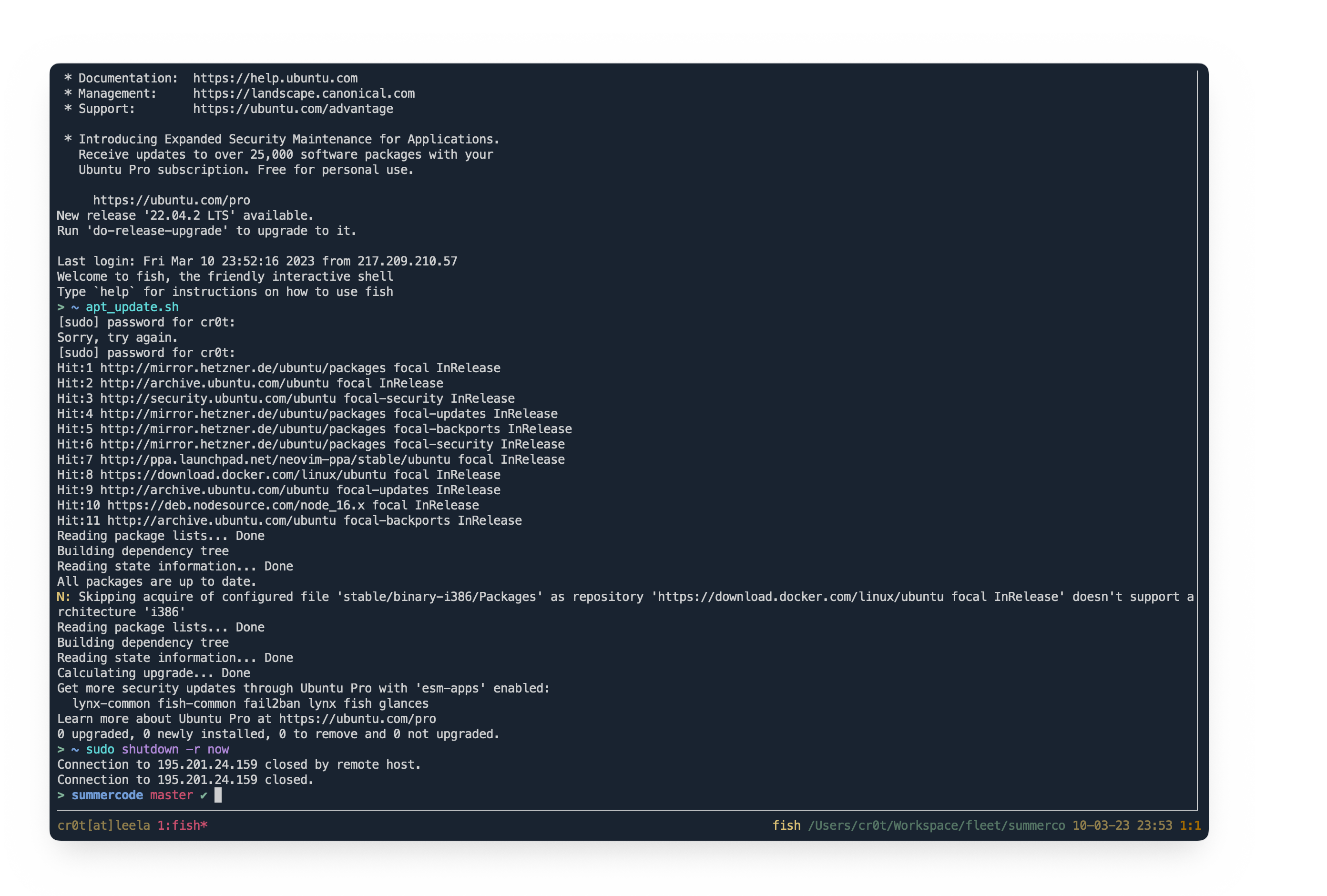This screenshot has width=1327, height=896.
Task: Open the https://landscape.canonical.com management link
Action: tap(304, 93)
